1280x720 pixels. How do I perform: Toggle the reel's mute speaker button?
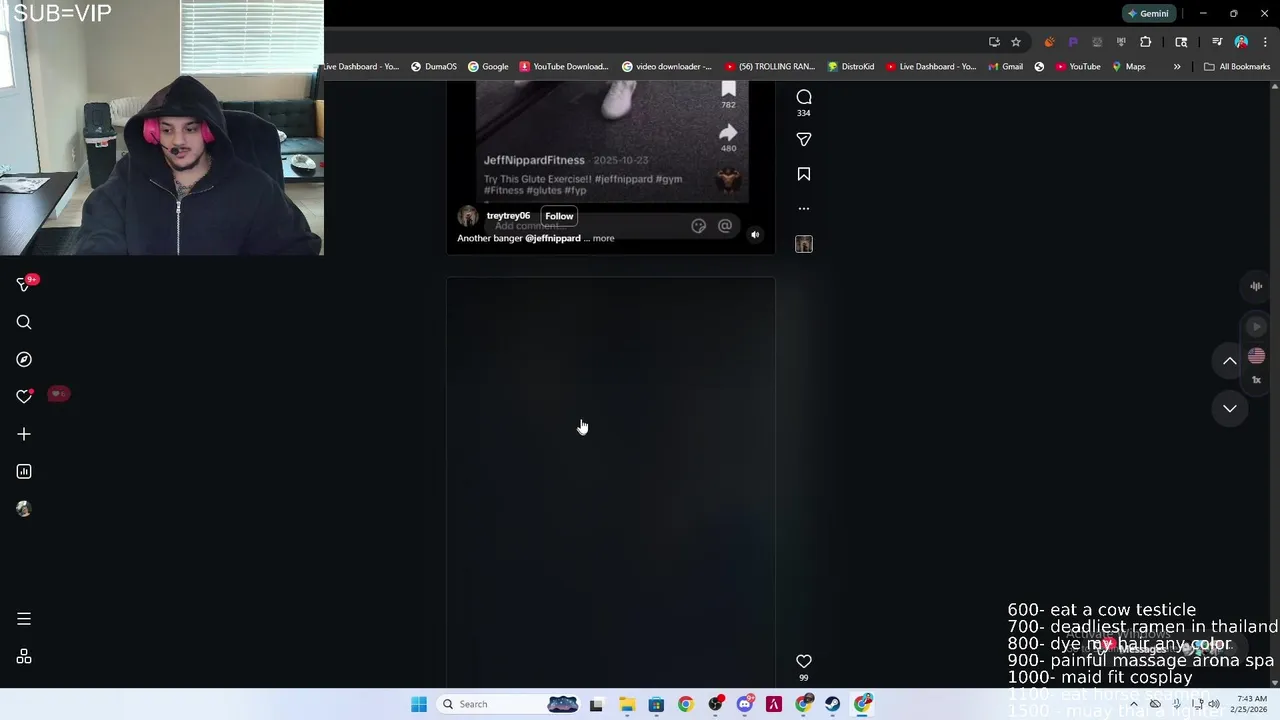click(x=755, y=235)
